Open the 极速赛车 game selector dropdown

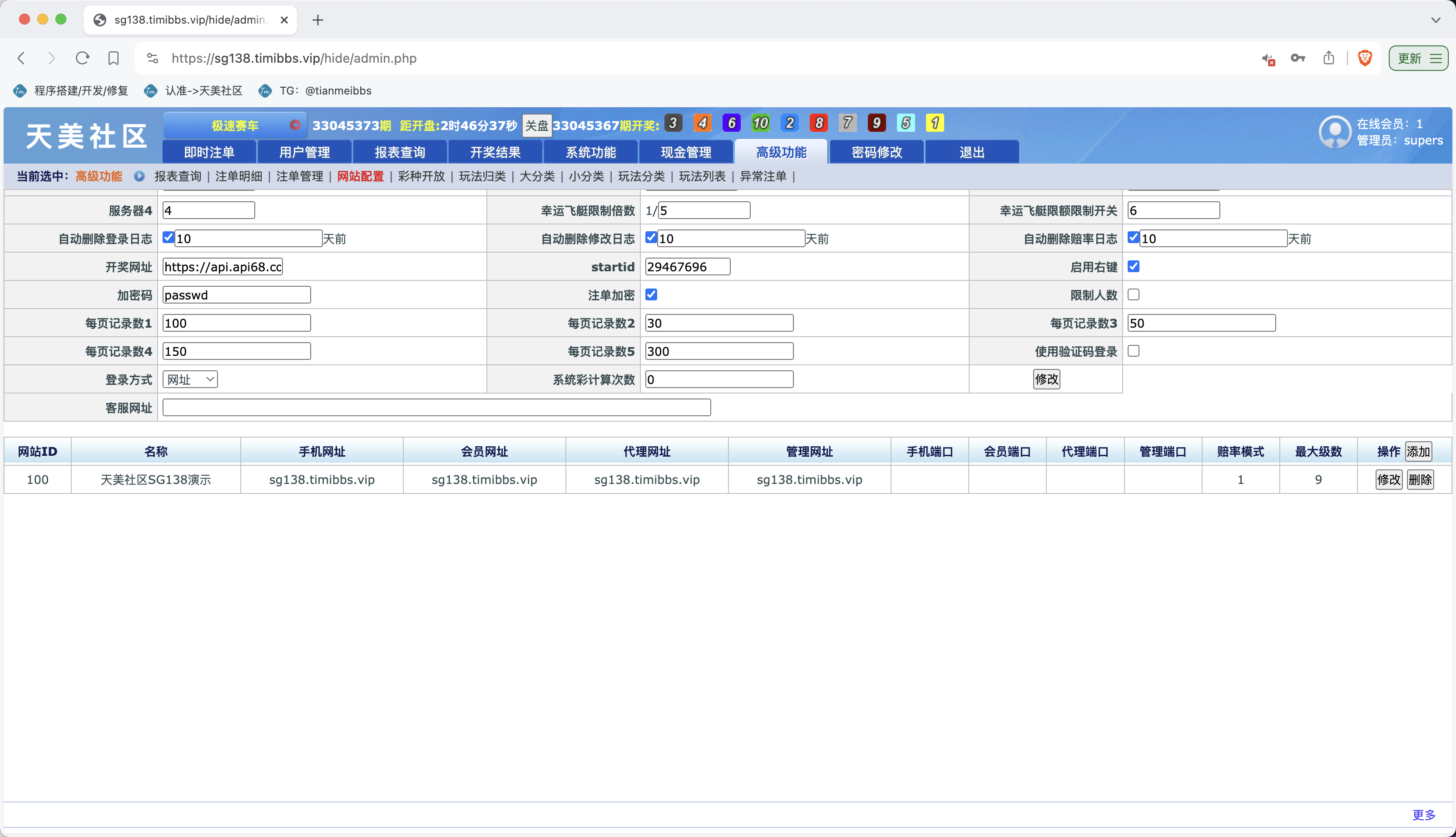[x=236, y=125]
